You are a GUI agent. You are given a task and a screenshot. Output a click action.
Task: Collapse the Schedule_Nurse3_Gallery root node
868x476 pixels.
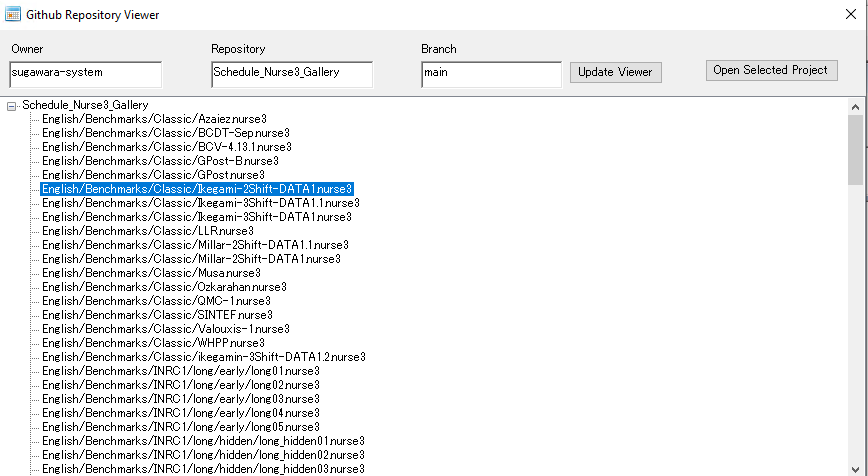pos(11,106)
